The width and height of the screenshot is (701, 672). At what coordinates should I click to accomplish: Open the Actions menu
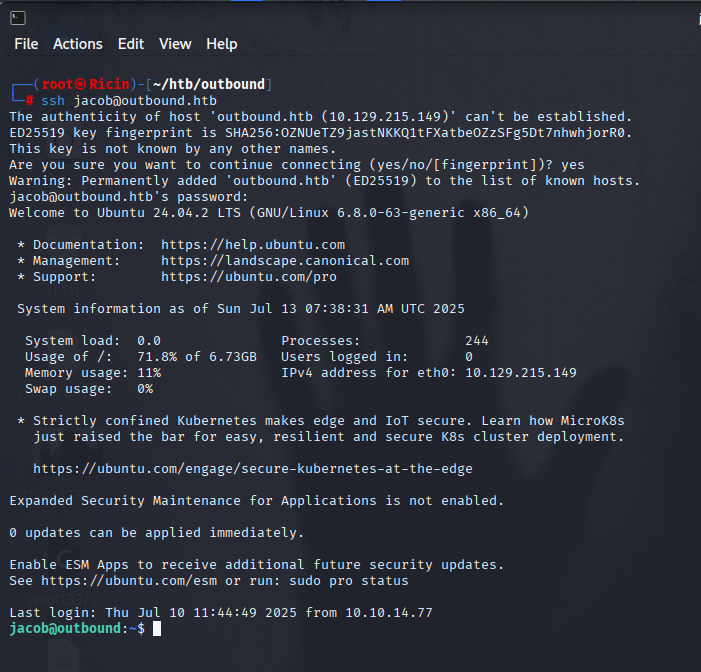point(78,44)
